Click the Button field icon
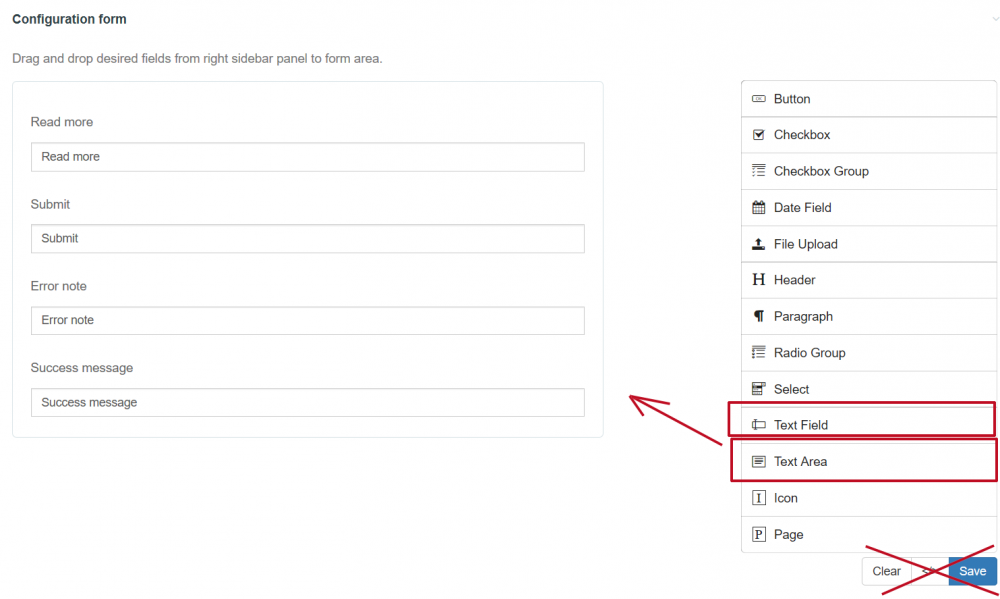The height and width of the screenshot is (599, 1000). click(758, 99)
